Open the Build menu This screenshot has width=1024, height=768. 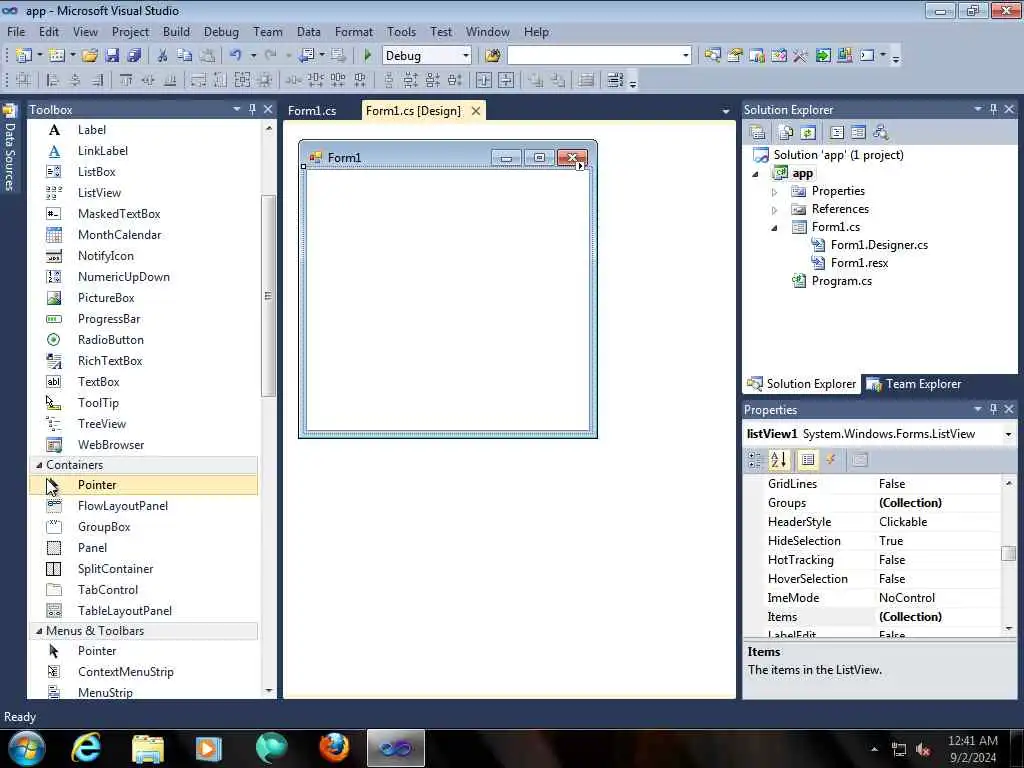pyautogui.click(x=176, y=32)
